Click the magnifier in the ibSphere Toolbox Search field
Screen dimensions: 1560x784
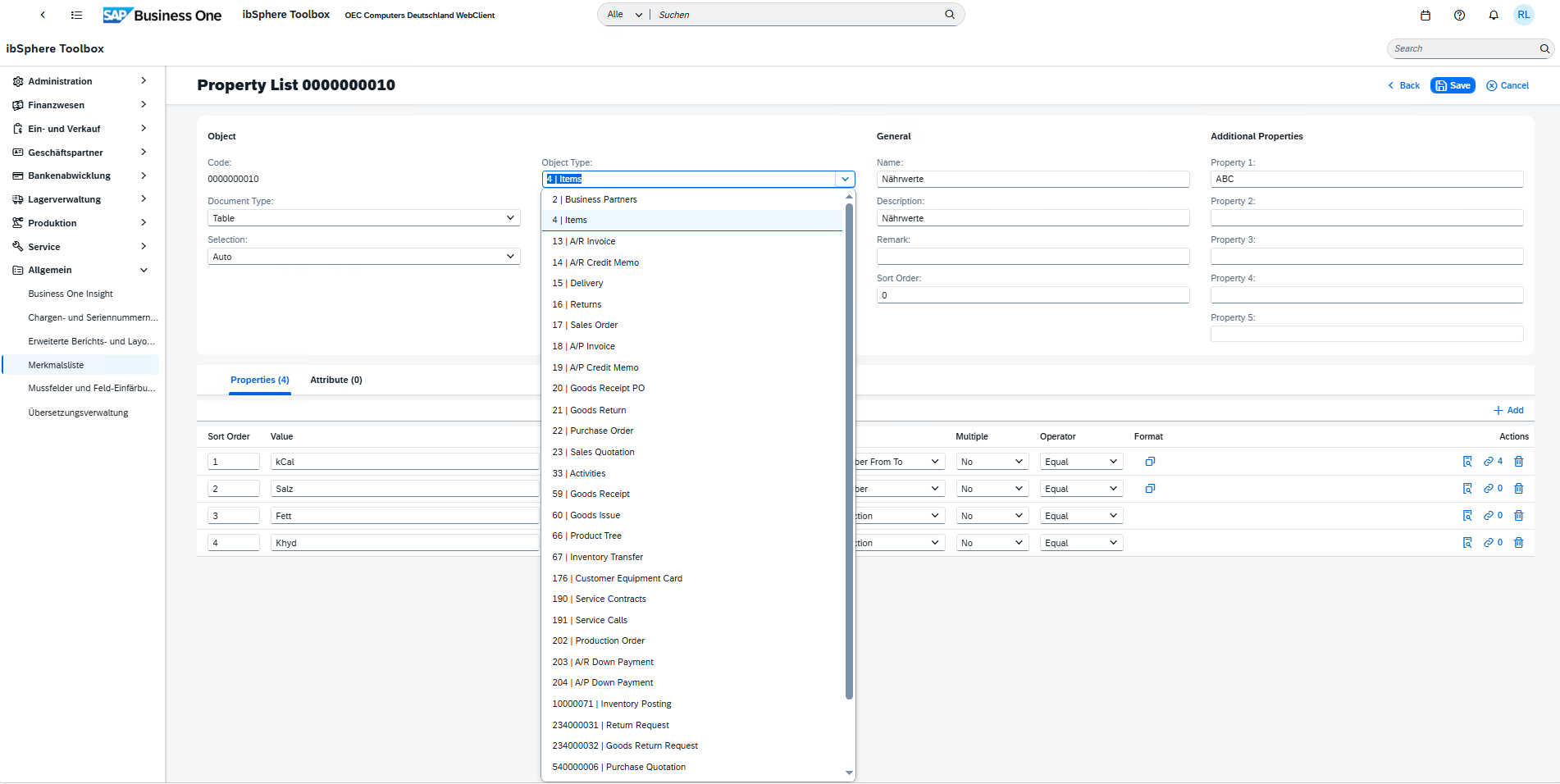point(1544,48)
